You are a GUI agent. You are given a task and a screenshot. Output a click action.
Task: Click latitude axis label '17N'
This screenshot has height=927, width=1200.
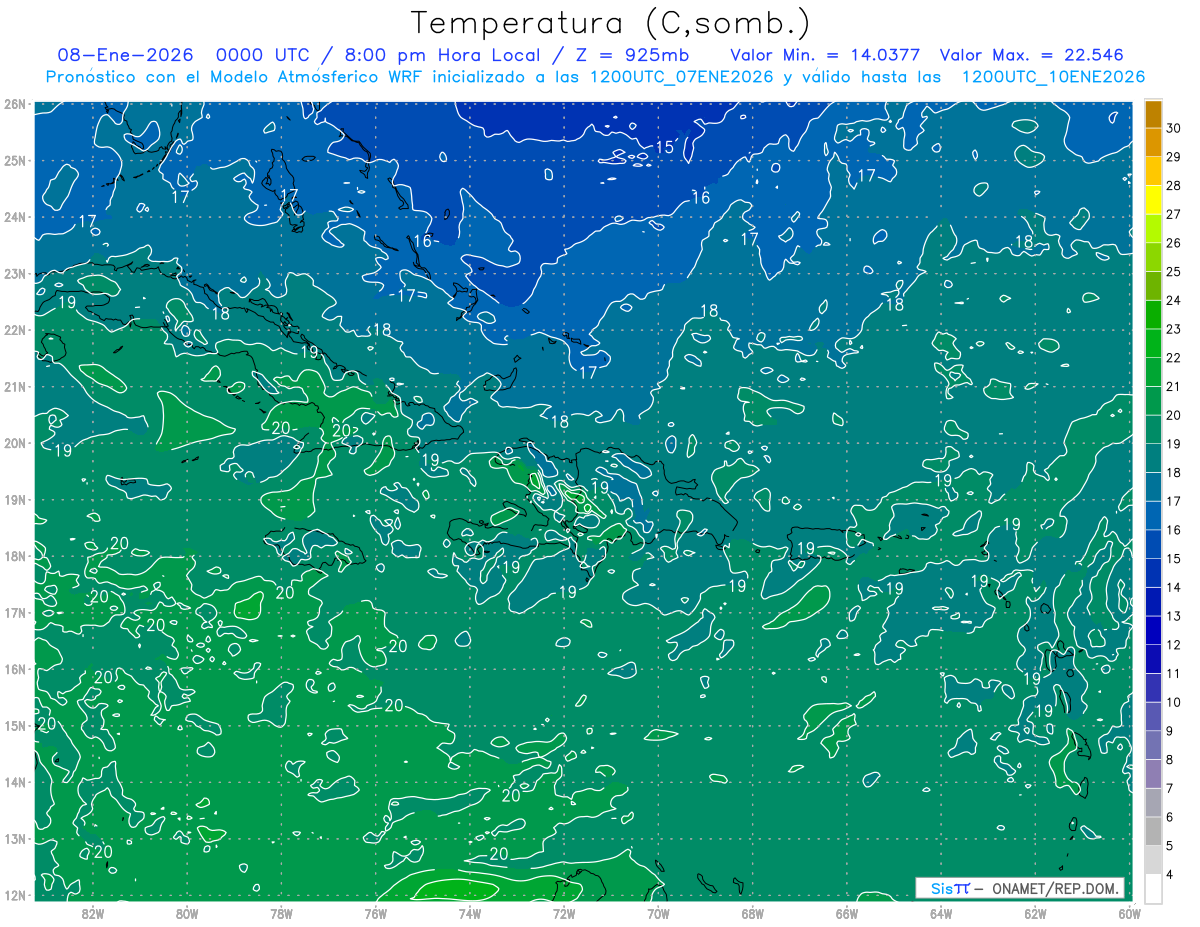tap(14, 612)
